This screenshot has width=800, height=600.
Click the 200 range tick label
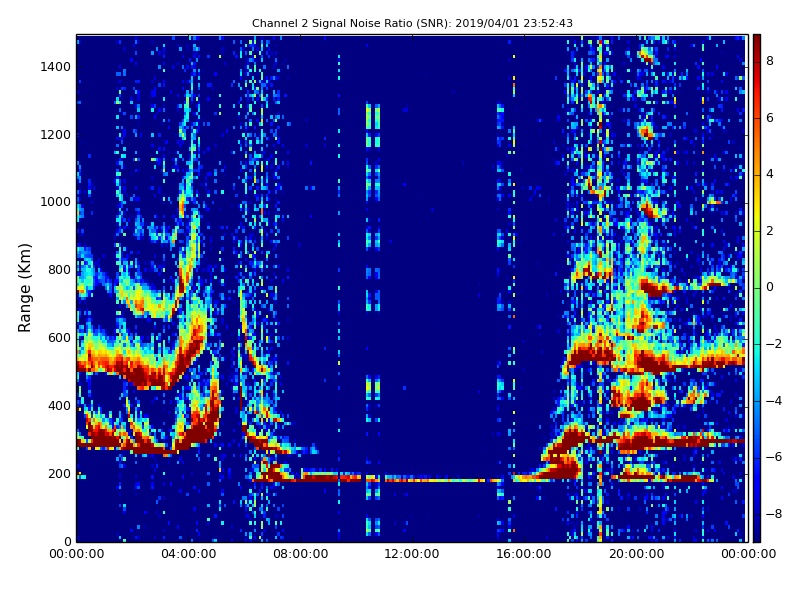tap(59, 473)
